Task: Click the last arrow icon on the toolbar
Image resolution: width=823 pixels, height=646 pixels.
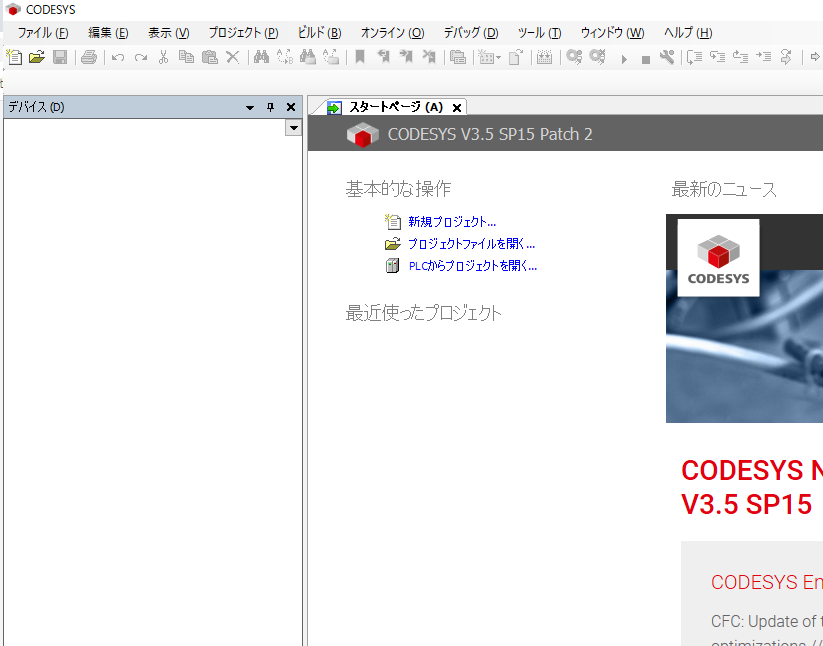Action: [x=815, y=57]
